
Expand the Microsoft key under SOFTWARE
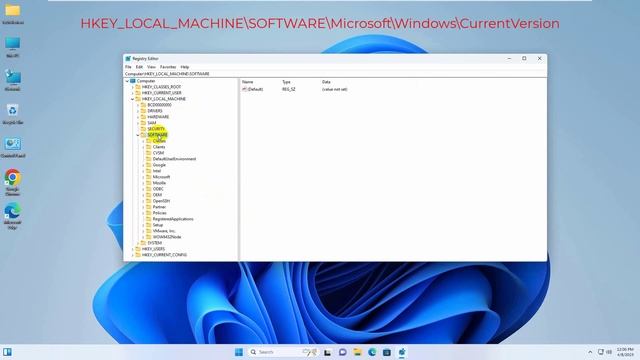coord(143,177)
